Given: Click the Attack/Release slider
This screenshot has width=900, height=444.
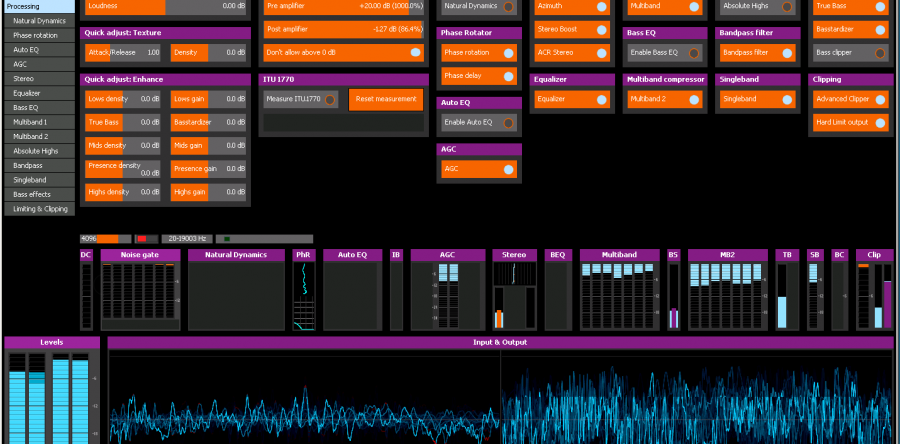Looking at the screenshot, I should pos(123,53).
